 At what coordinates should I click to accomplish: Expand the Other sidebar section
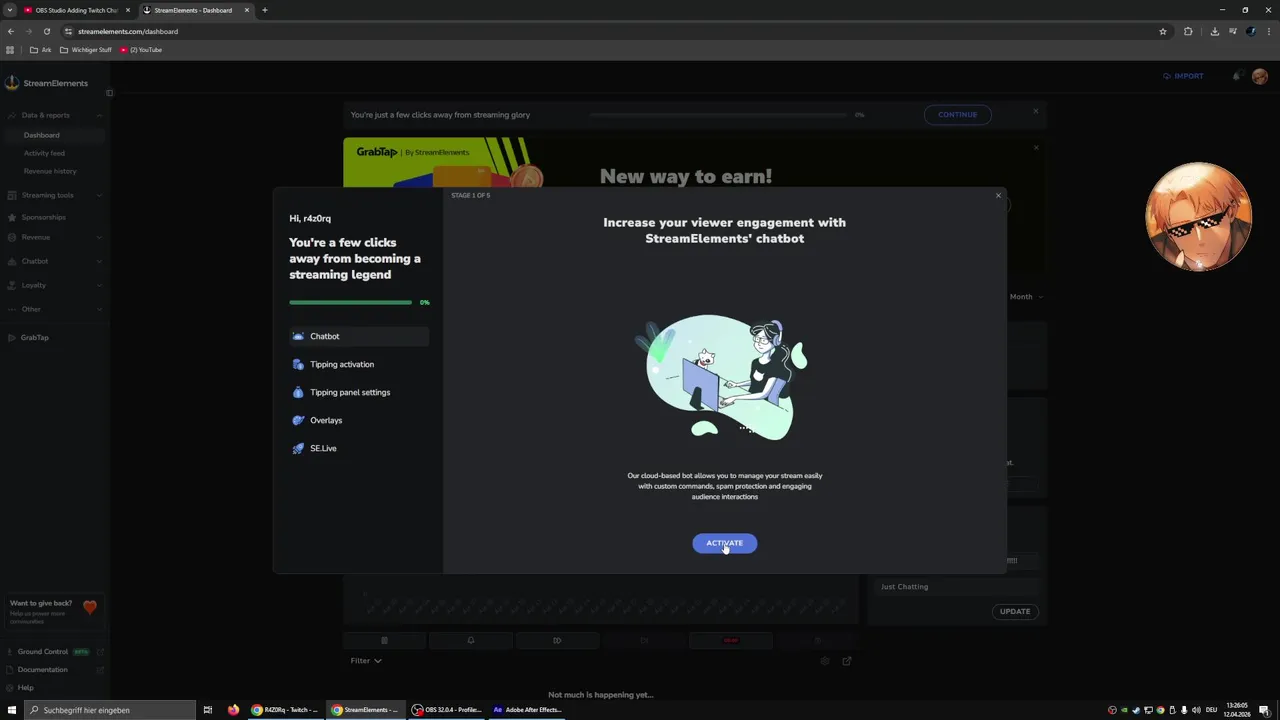click(55, 309)
